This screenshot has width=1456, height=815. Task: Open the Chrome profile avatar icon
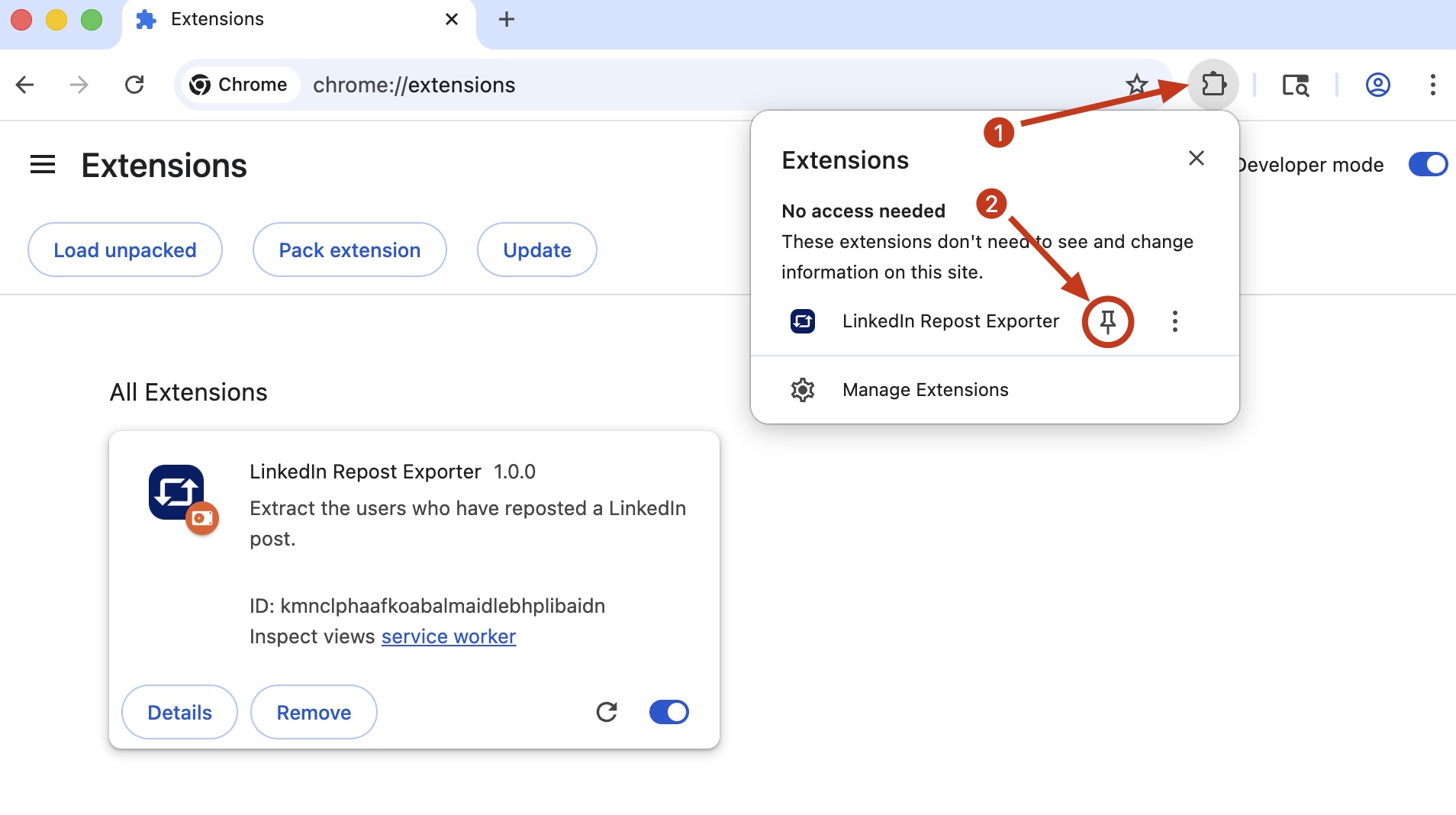1378,85
